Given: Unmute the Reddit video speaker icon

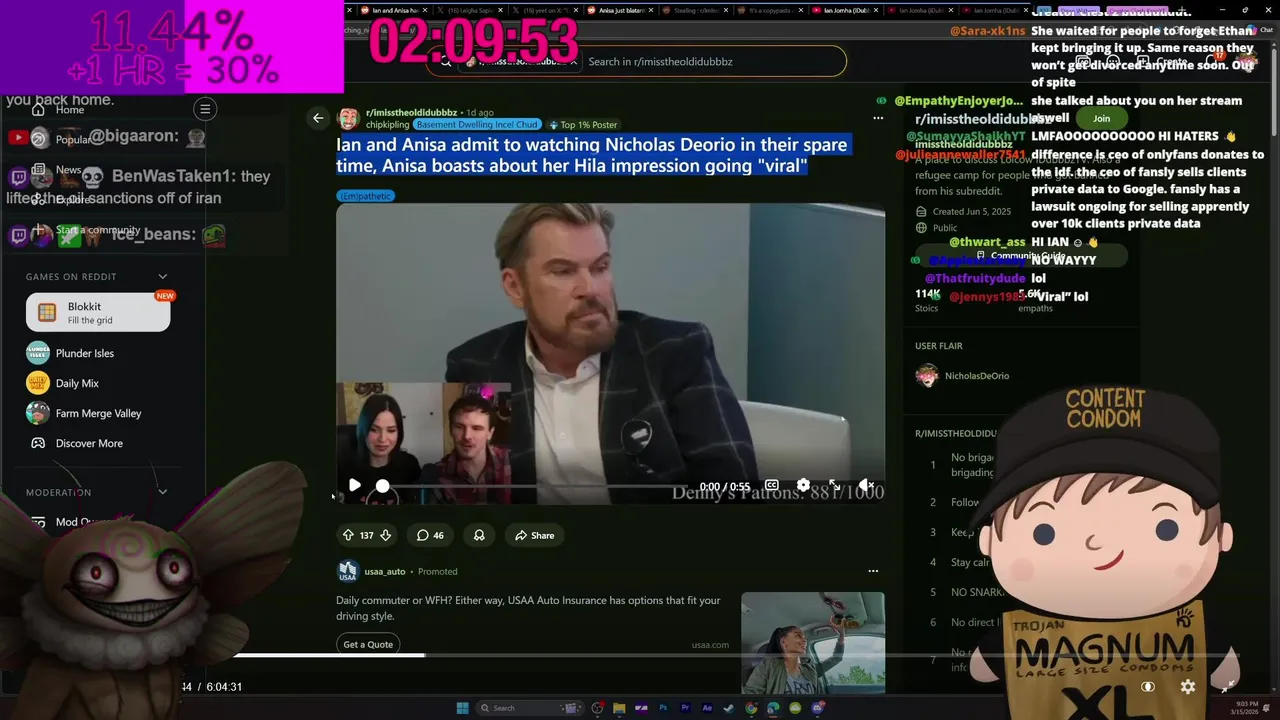Looking at the screenshot, I should (x=866, y=485).
